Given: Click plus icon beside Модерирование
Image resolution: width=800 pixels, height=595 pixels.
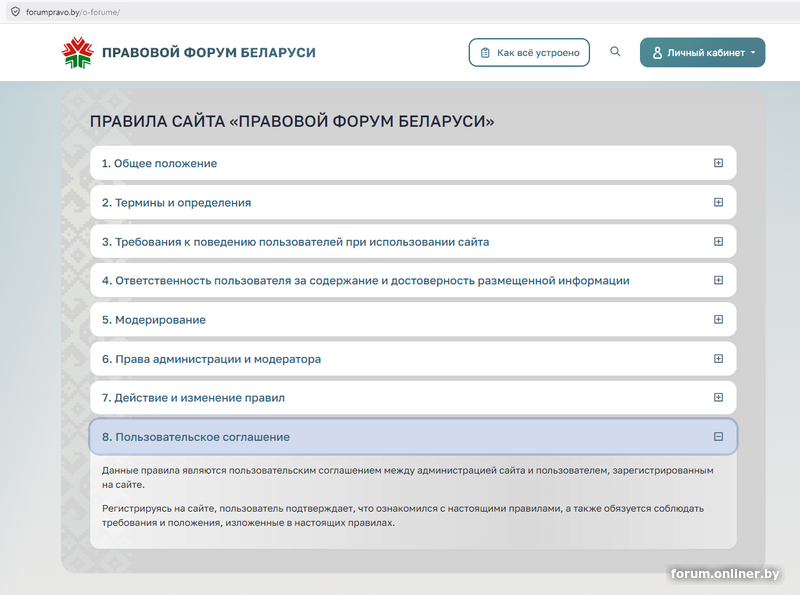Looking at the screenshot, I should [x=718, y=320].
